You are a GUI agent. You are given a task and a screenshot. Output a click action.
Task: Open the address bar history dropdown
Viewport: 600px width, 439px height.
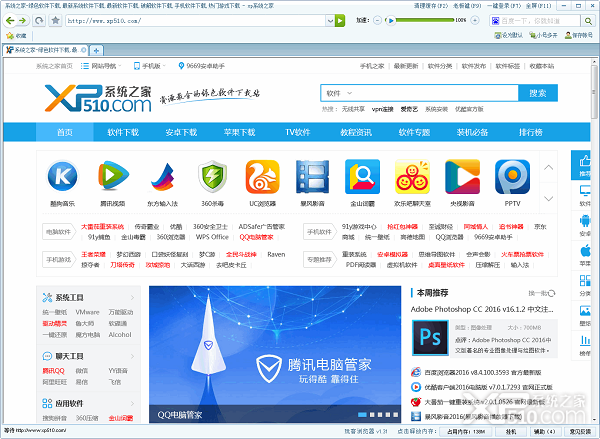click(330, 21)
